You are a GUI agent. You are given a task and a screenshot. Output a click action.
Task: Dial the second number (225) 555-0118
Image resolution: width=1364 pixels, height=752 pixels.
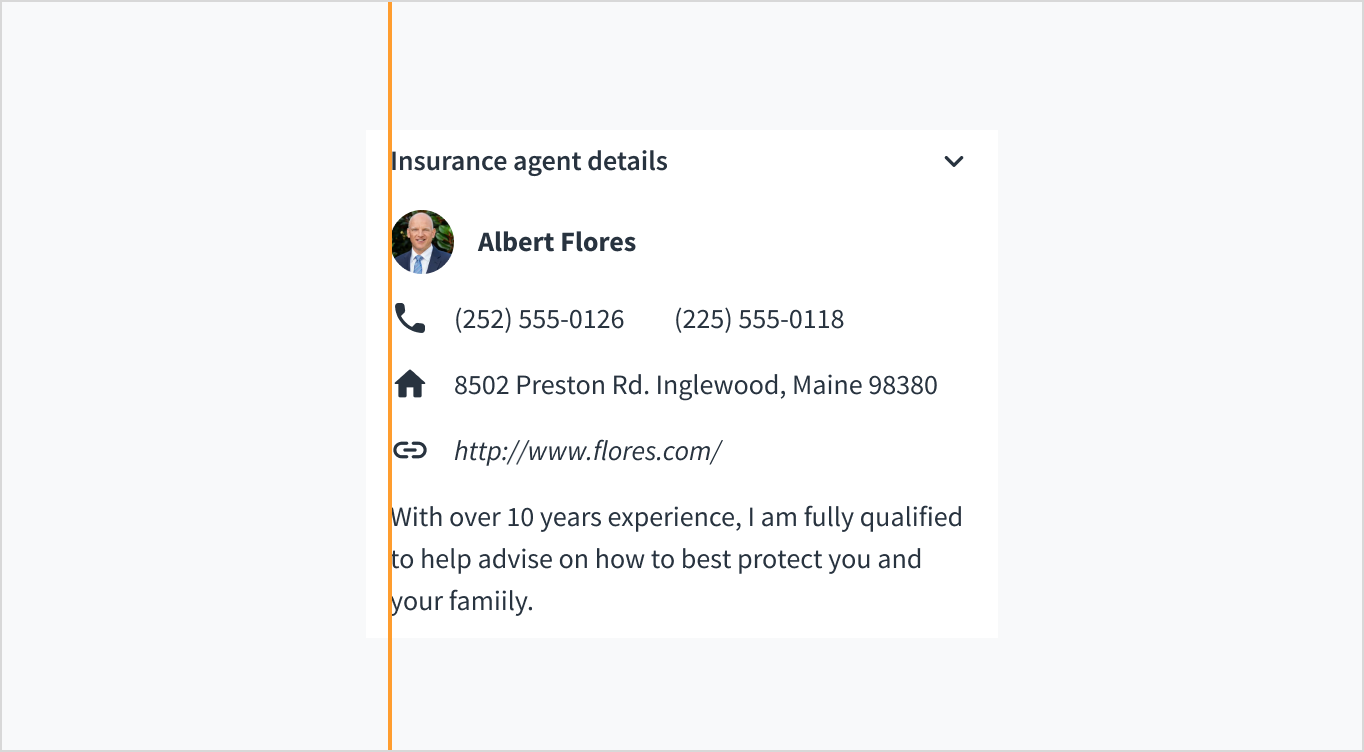(759, 319)
